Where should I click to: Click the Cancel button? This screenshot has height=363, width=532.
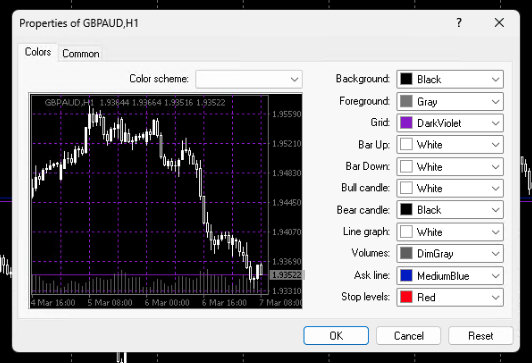tap(408, 336)
